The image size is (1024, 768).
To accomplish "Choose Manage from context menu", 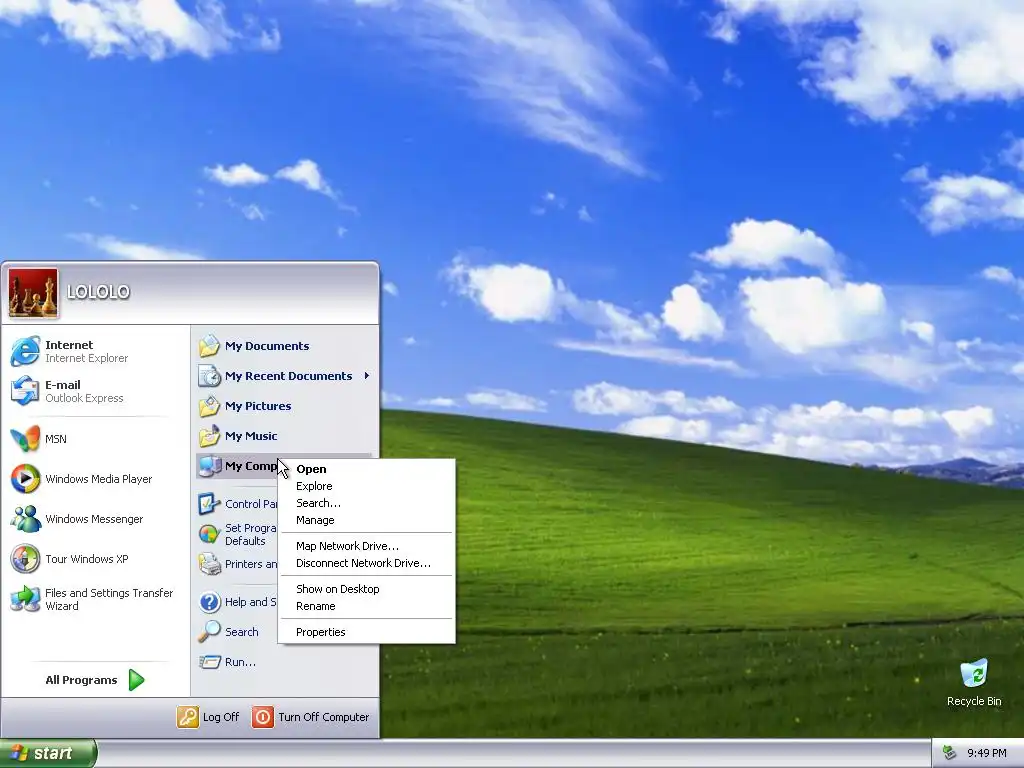I will click(366, 520).
